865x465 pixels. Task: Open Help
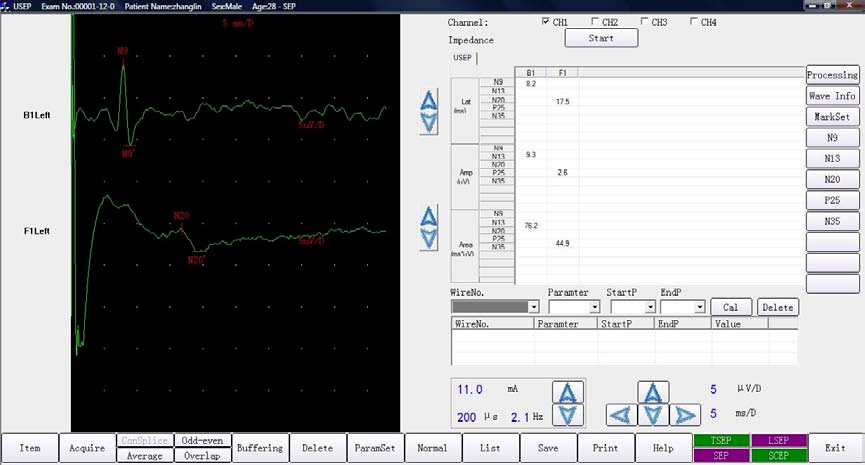[x=663, y=448]
